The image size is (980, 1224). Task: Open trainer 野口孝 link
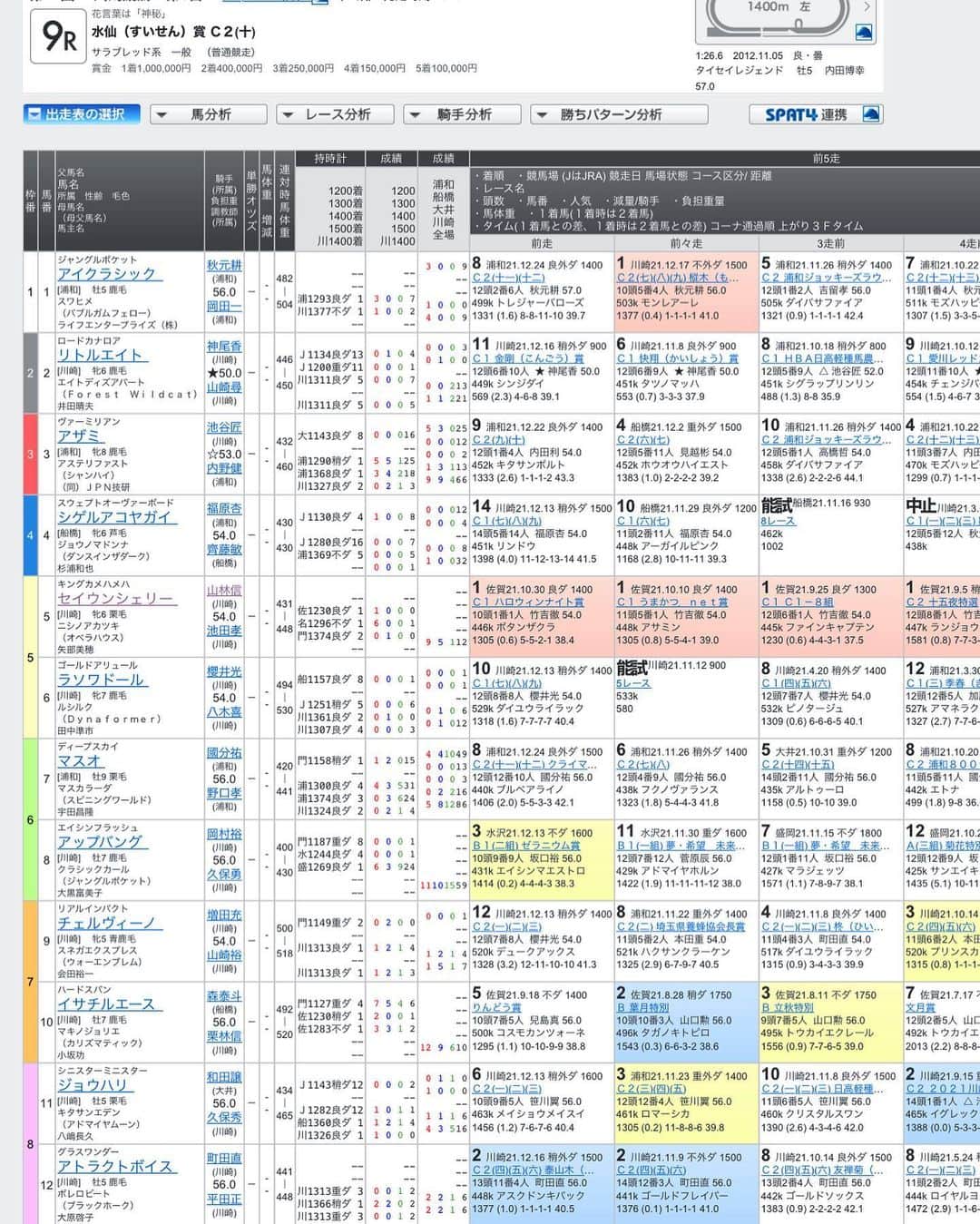[x=224, y=793]
